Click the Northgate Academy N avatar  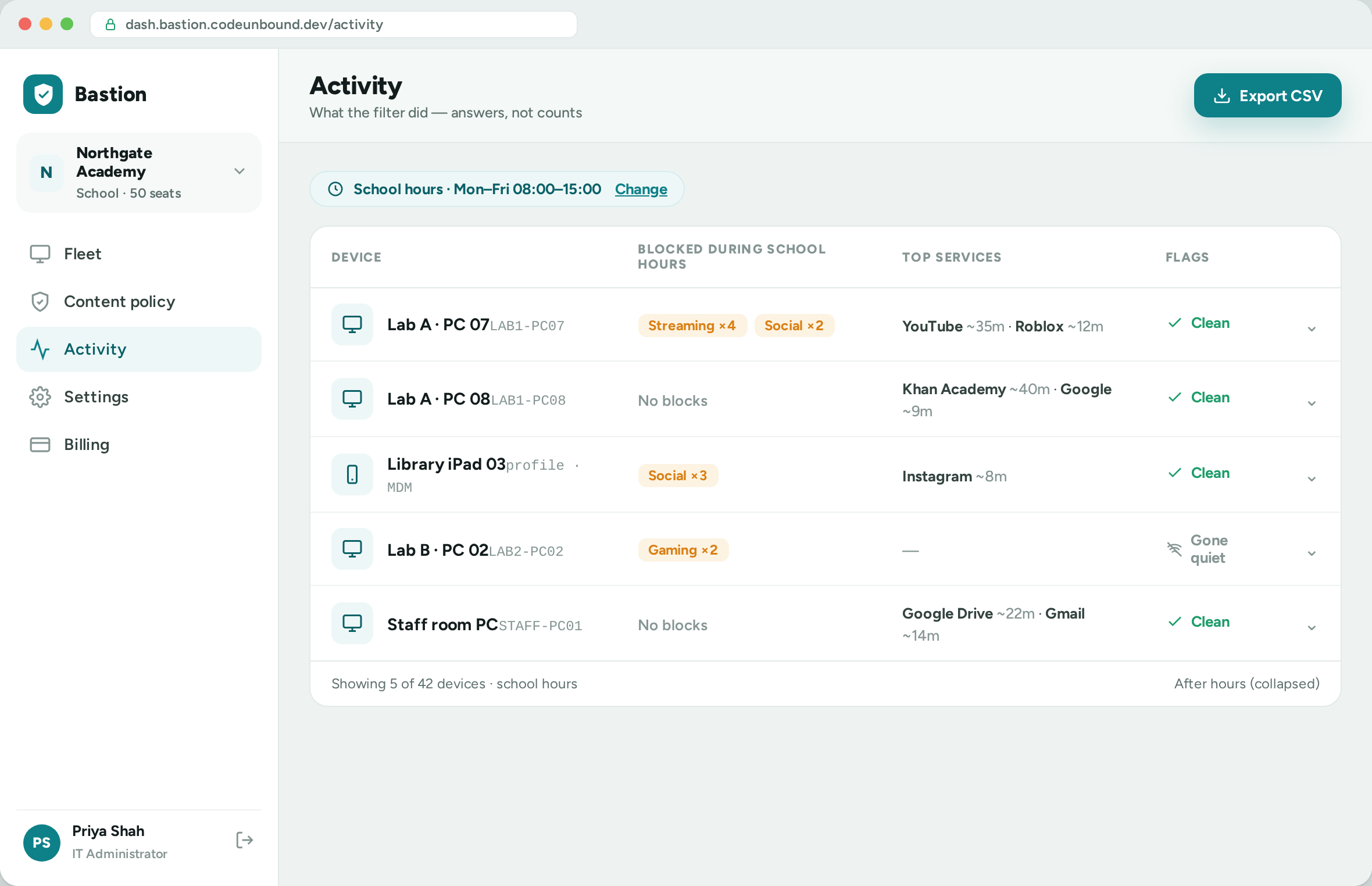[x=47, y=173]
